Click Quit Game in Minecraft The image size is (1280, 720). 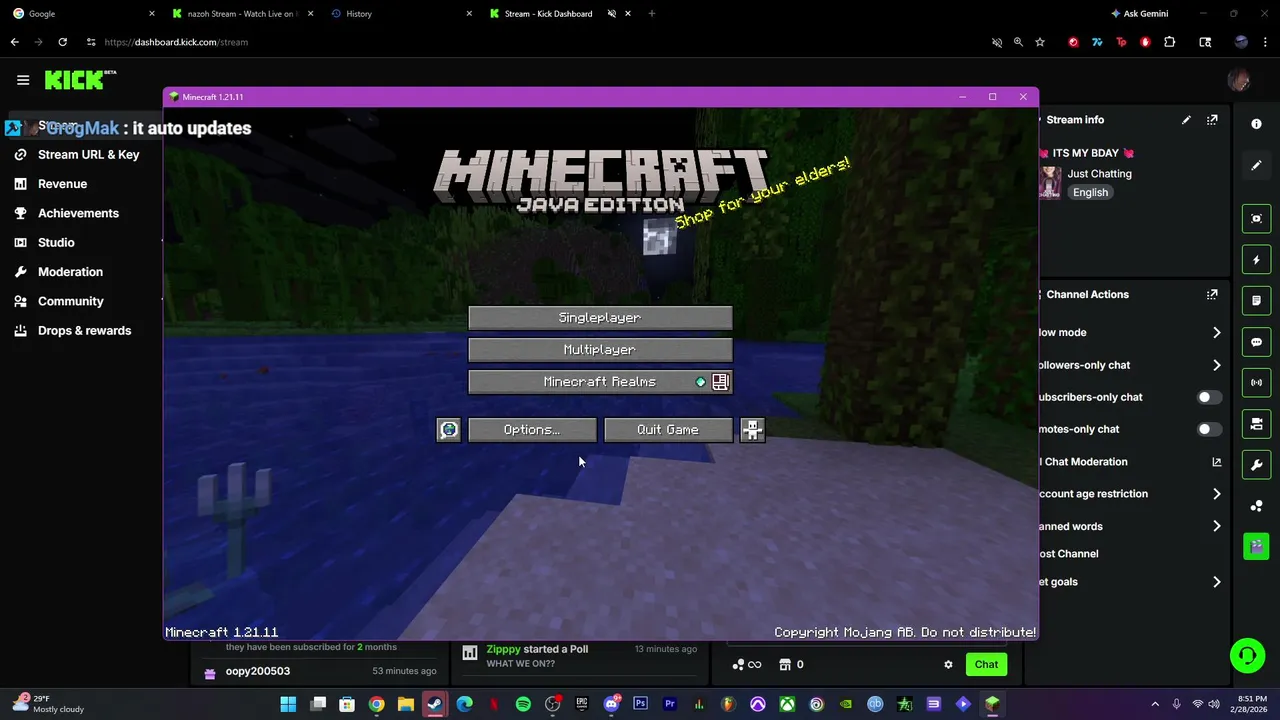point(668,430)
